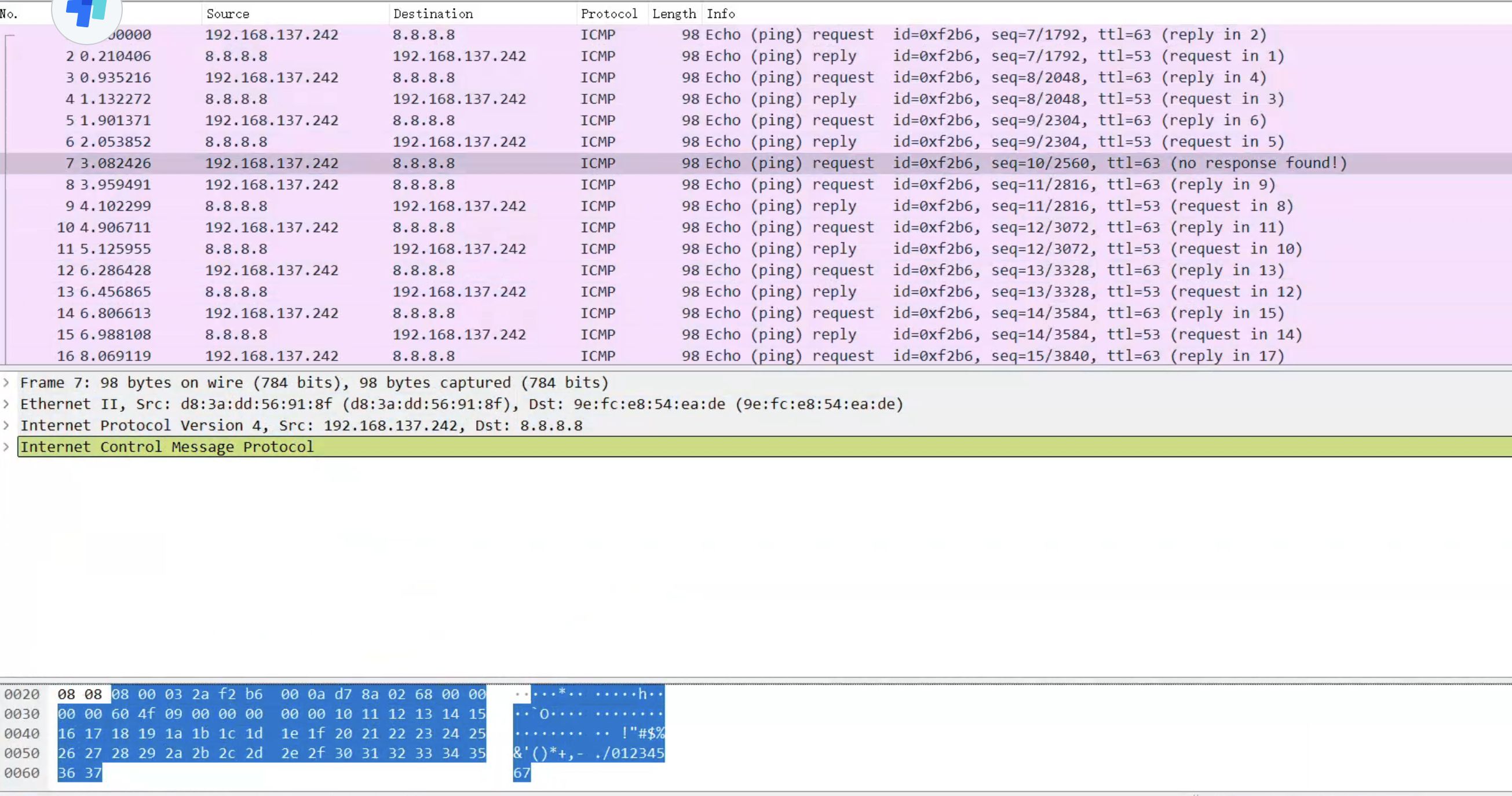This screenshot has height=796, width=1512.
Task: Sort by the Length column header
Action: (x=673, y=13)
